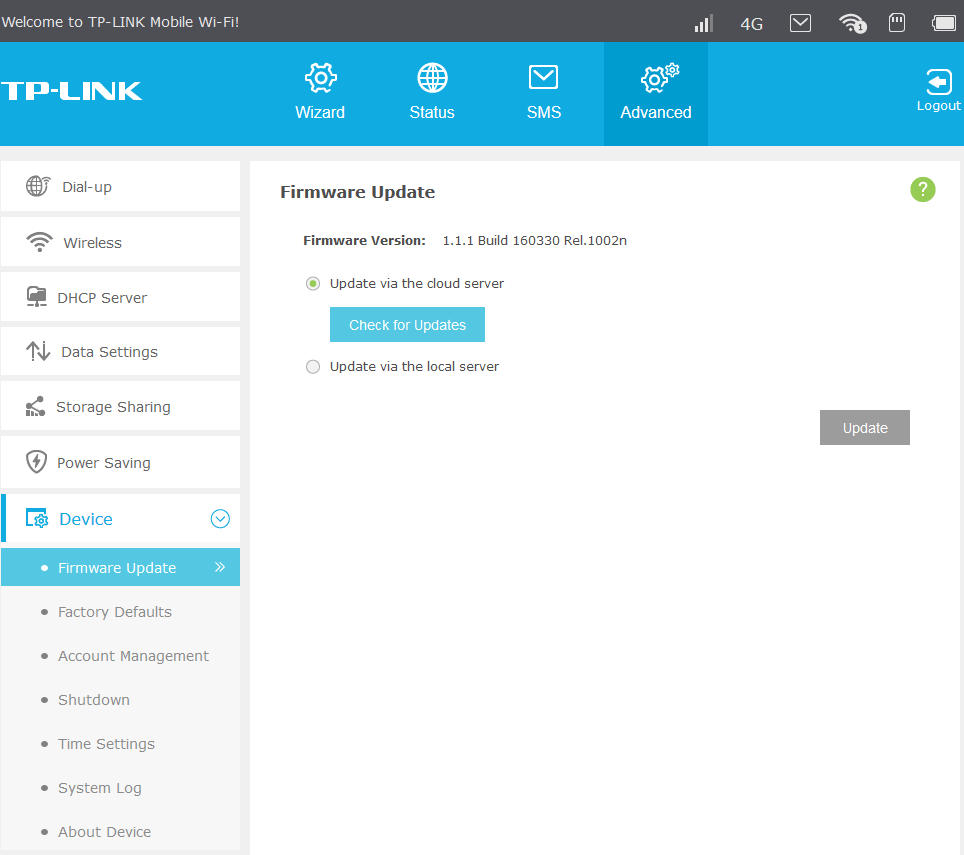Select the Advanced tab
This screenshot has height=855, width=964.
coord(655,93)
